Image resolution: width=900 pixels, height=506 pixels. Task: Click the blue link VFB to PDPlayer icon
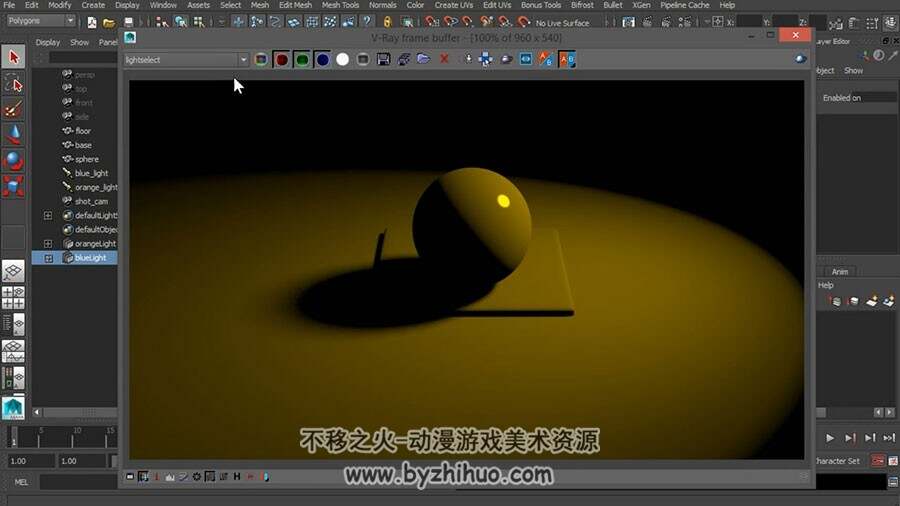pos(526,59)
